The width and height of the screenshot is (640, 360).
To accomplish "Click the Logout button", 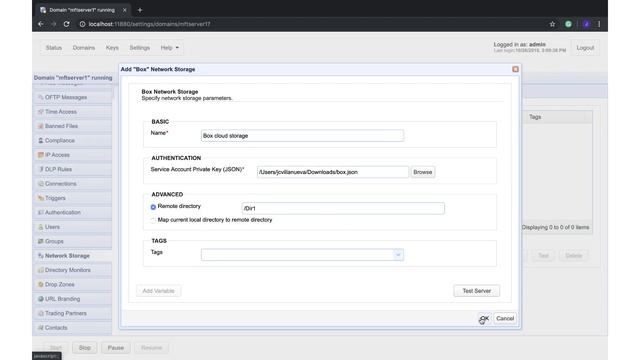I will pyautogui.click(x=585, y=48).
